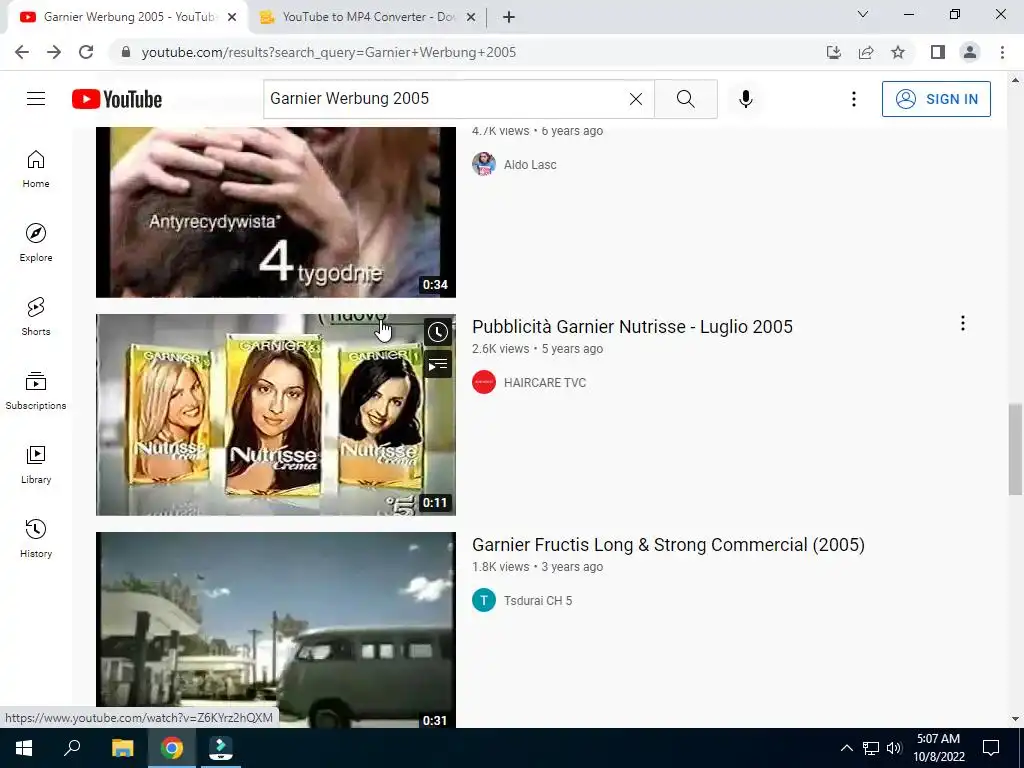Open the YouTube hamburger guide menu
The height and width of the screenshot is (768, 1024).
(36, 99)
